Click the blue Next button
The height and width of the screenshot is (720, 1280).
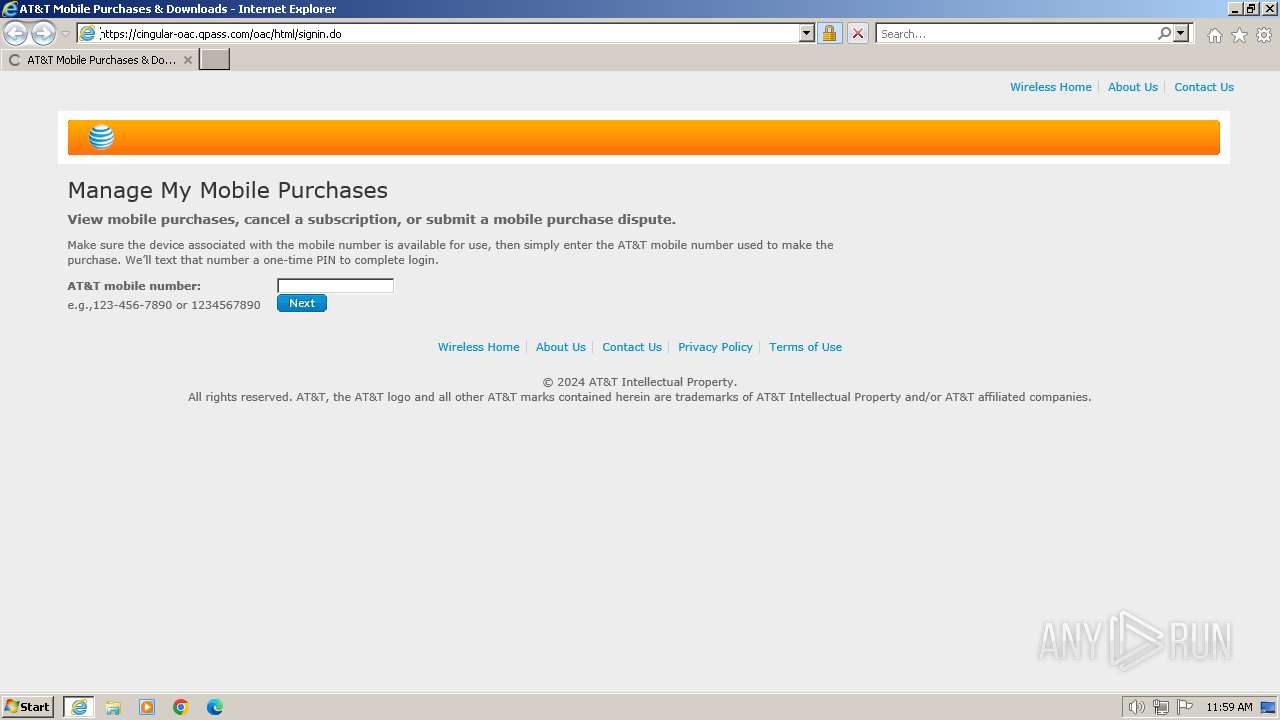[x=302, y=303]
